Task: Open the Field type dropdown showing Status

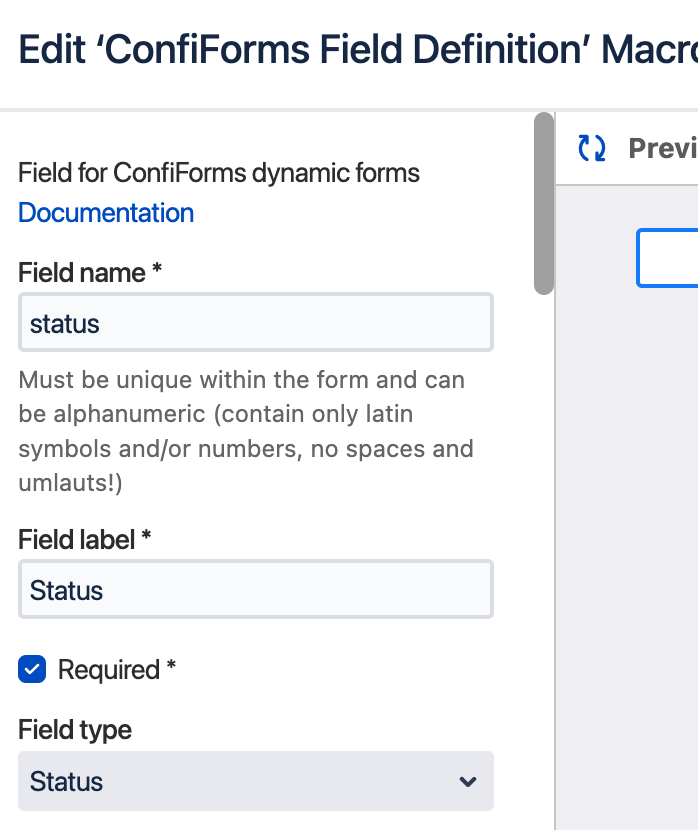Action: pyautogui.click(x=255, y=781)
